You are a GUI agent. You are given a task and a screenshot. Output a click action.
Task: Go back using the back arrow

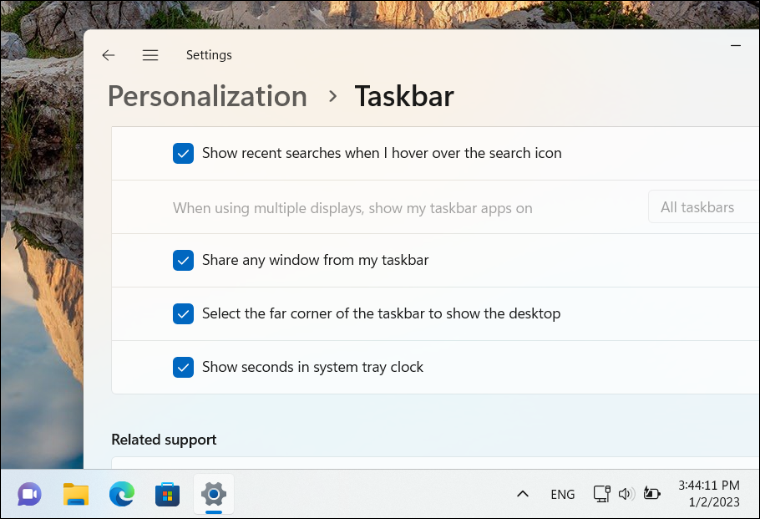pyautogui.click(x=109, y=55)
